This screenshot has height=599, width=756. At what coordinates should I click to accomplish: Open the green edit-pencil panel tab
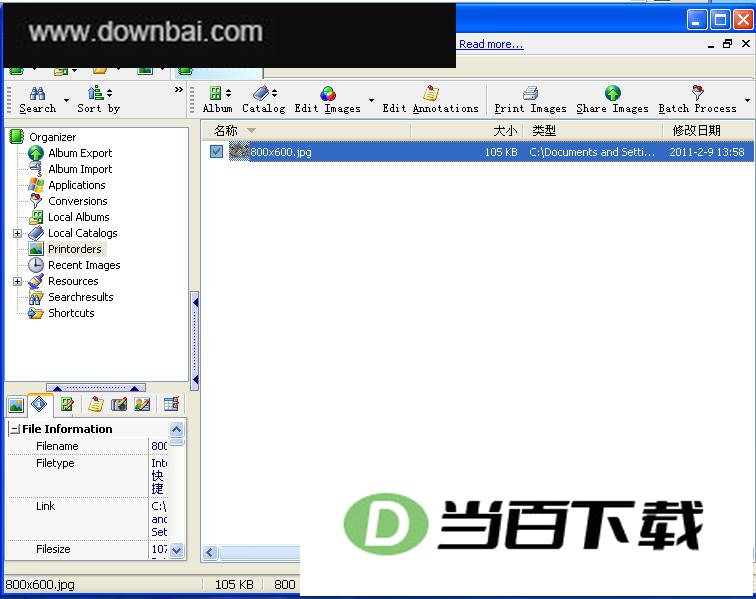pos(67,404)
